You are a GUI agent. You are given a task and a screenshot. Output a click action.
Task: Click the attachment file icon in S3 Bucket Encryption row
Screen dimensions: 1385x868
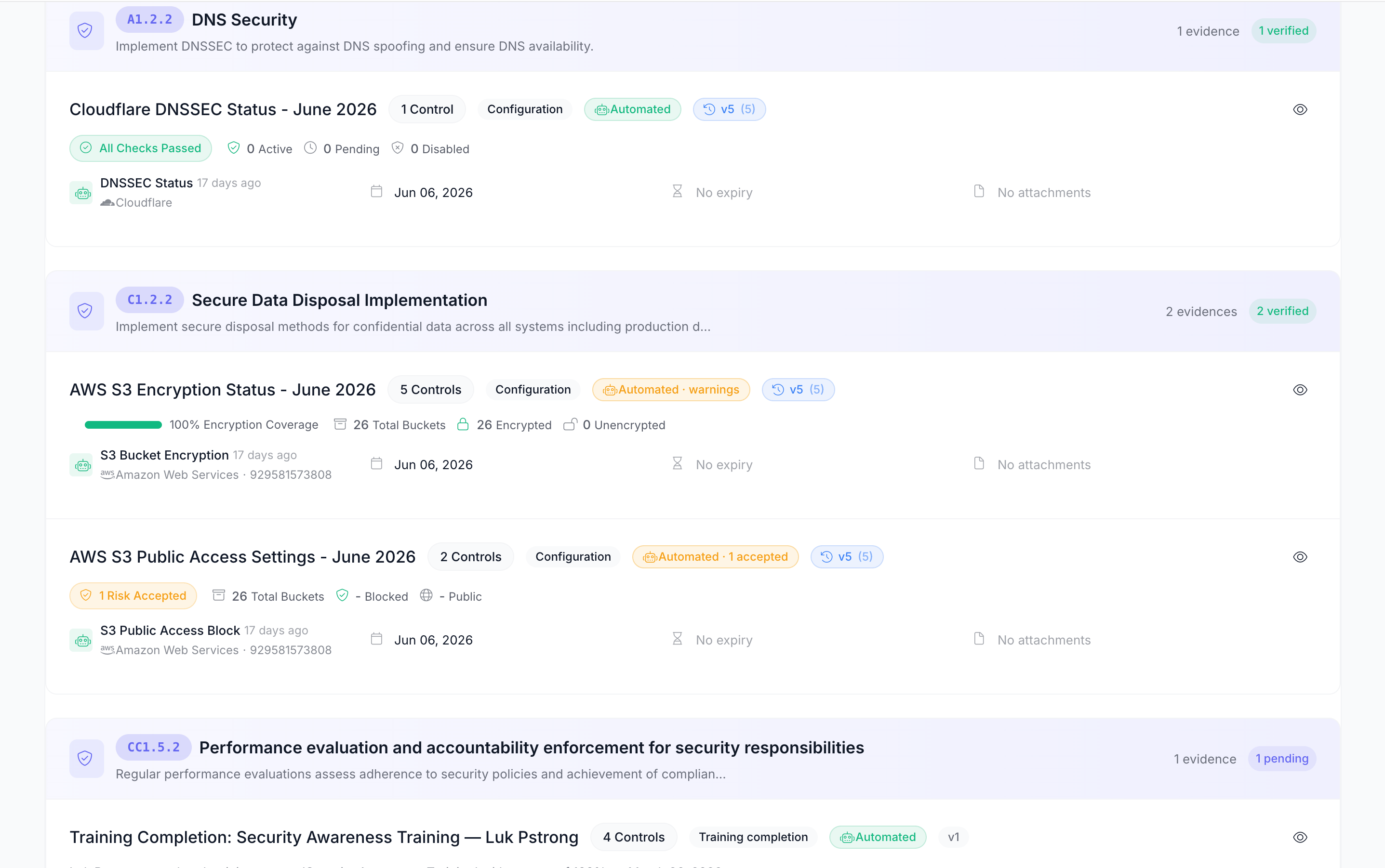tap(980, 463)
